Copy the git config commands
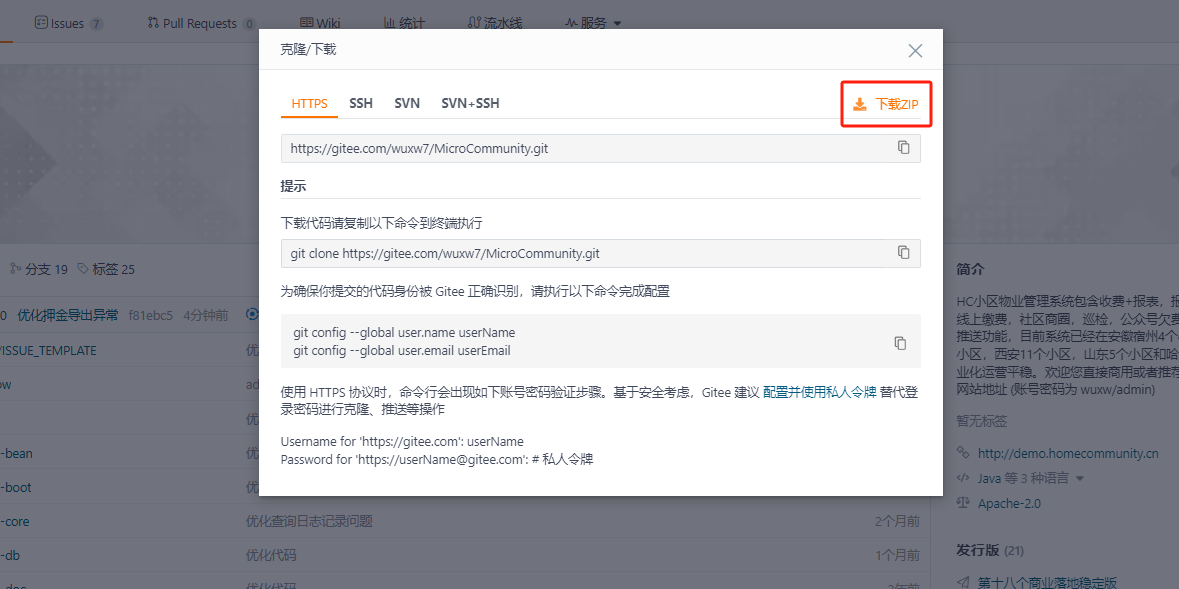The height and width of the screenshot is (589, 1179). tap(900, 343)
